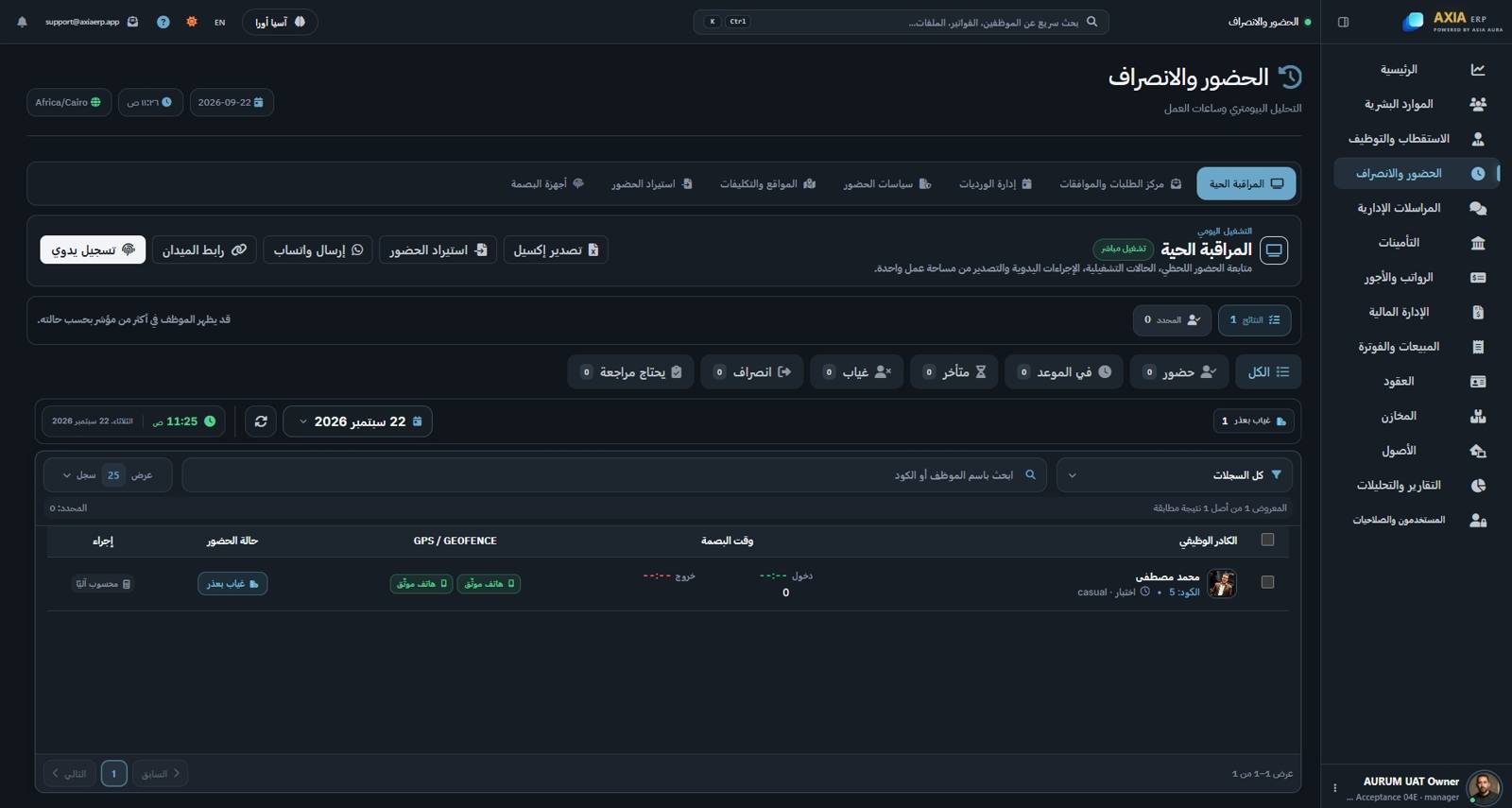
Task: Switch to إدارة الورديات tab
Action: 995,183
